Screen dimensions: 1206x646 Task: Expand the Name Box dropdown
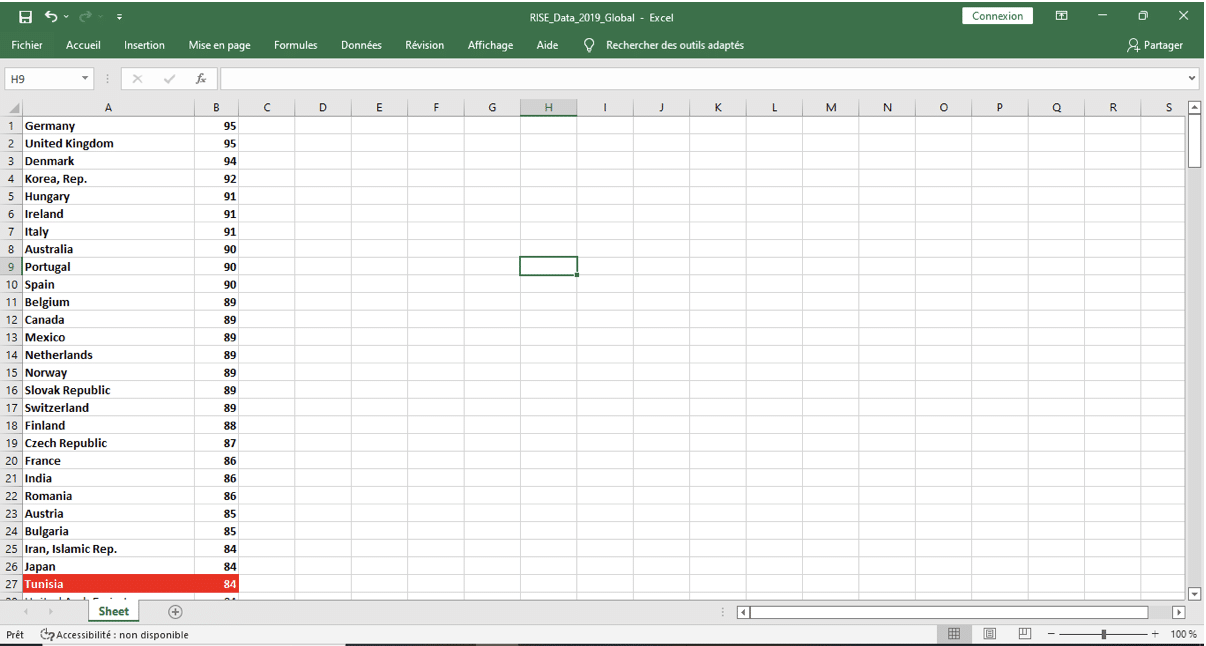(x=85, y=79)
